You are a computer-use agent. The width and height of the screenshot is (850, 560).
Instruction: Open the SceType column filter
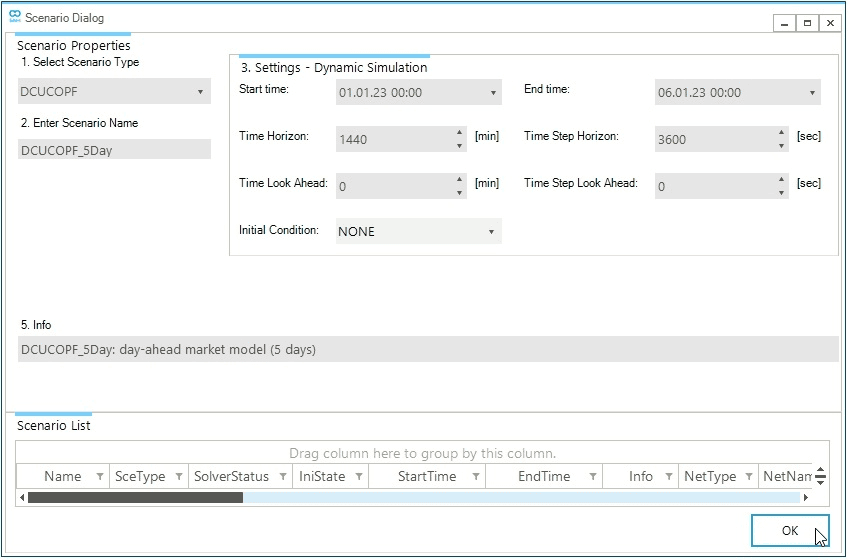pos(179,477)
